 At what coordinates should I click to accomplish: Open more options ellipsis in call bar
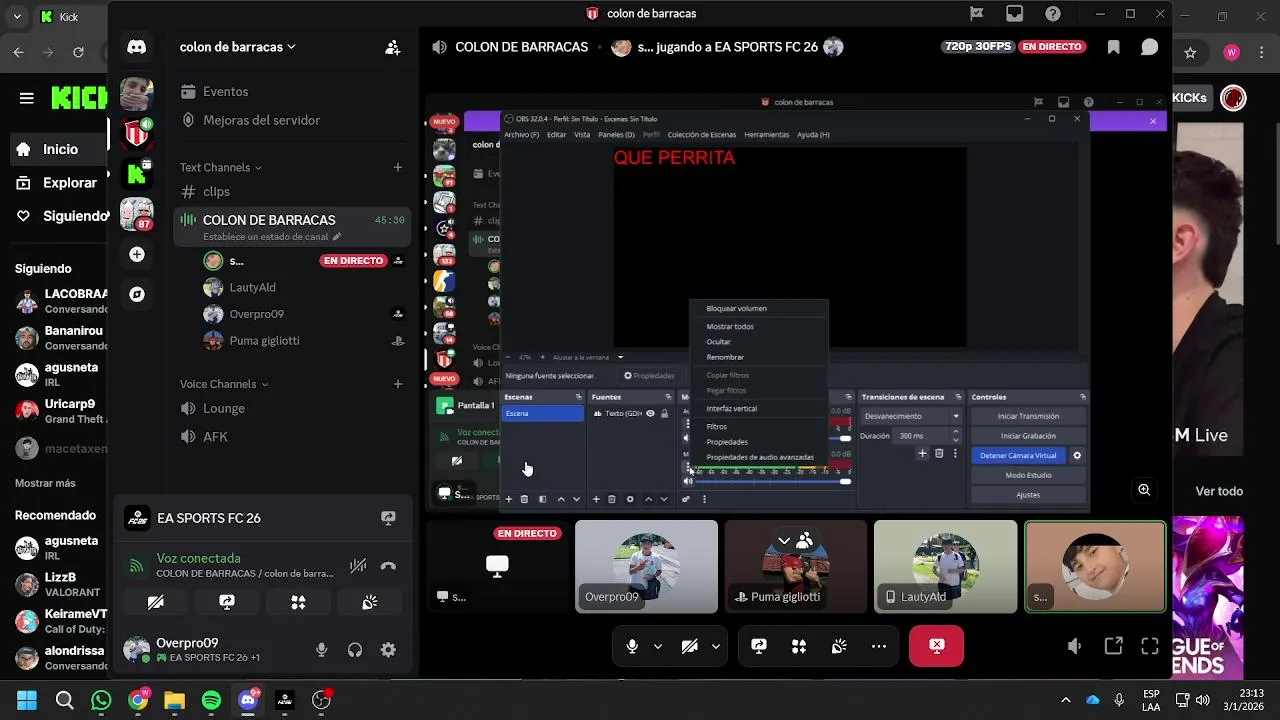tap(879, 646)
